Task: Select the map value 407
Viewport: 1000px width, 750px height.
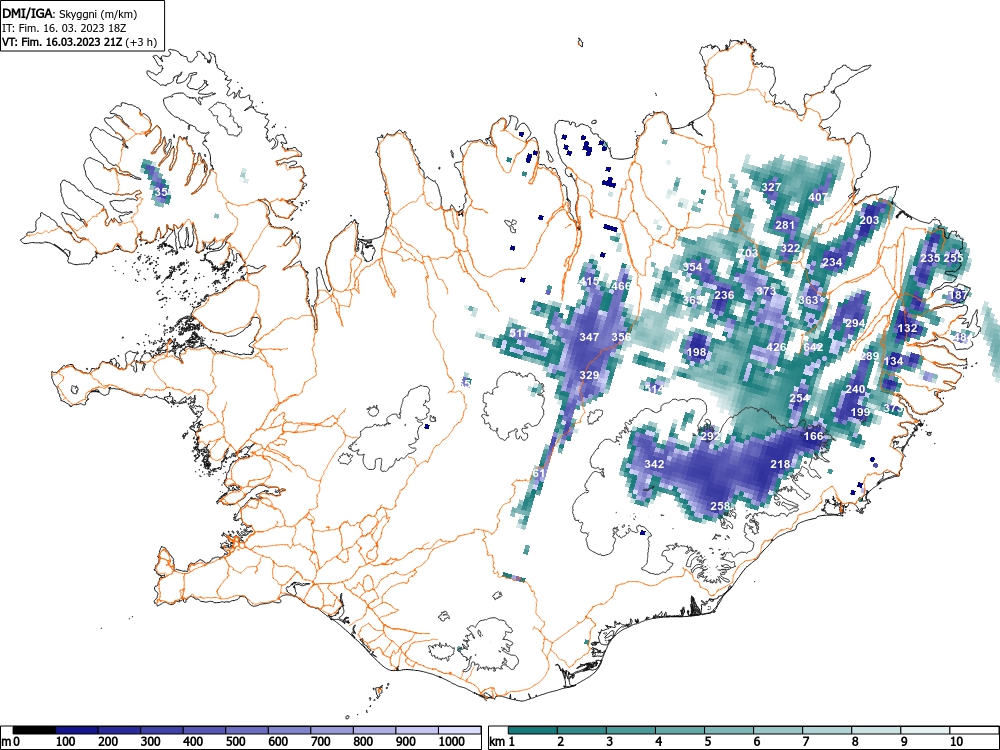Action: (818, 197)
